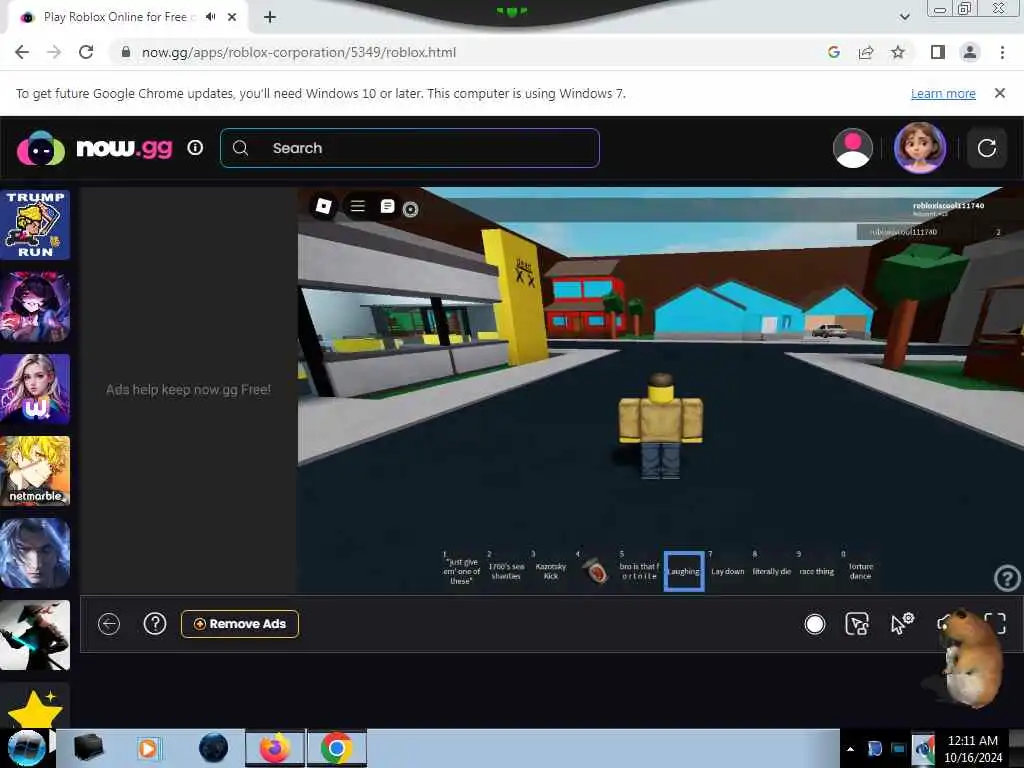Select hotbar slot 4 item icon
This screenshot has height=768, width=1024.
595,571
